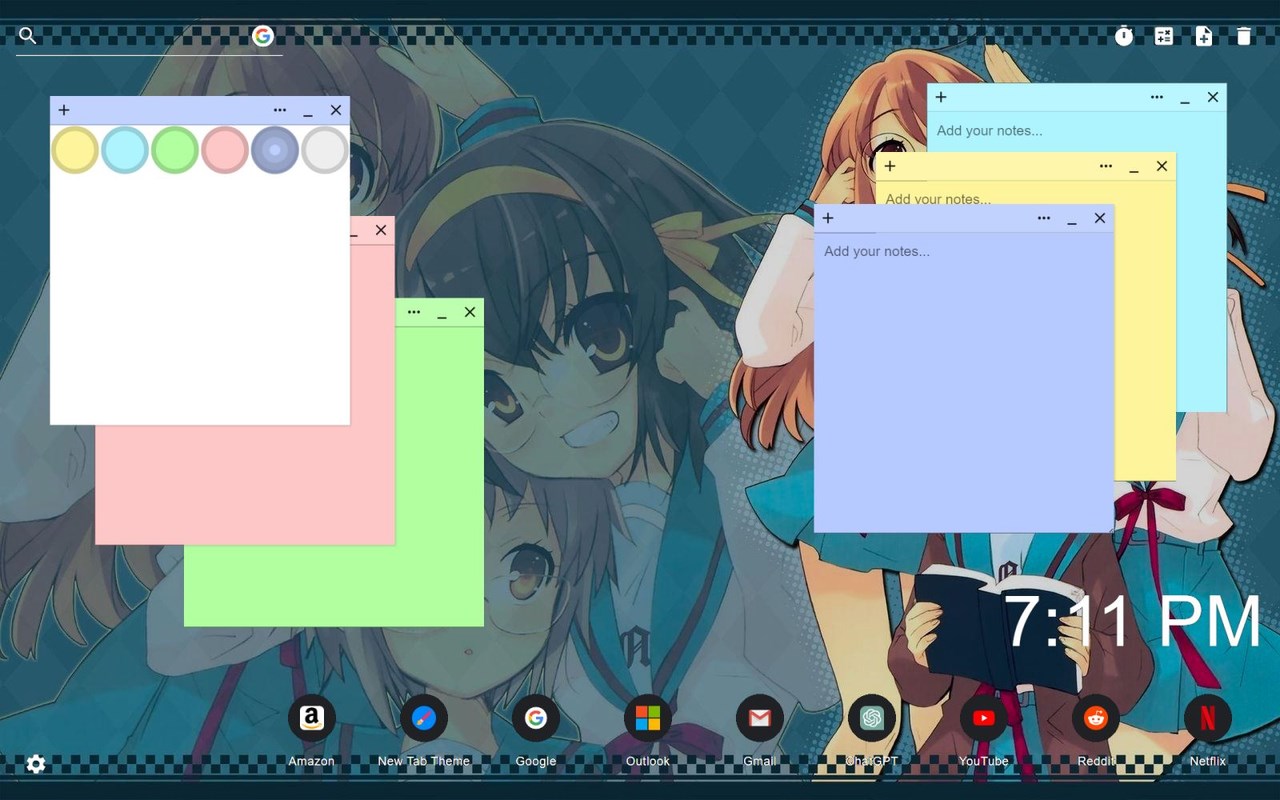The height and width of the screenshot is (800, 1280).
Task: Open the Outlook shortcut
Action: [x=647, y=718]
